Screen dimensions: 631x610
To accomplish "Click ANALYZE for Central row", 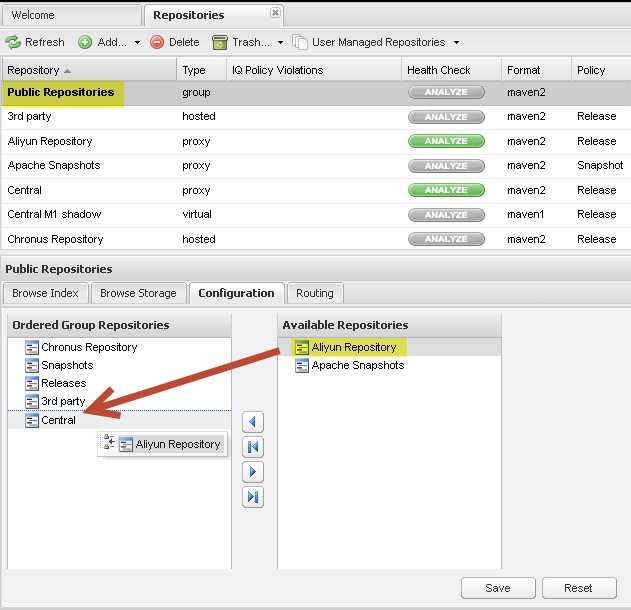I will [x=446, y=190].
